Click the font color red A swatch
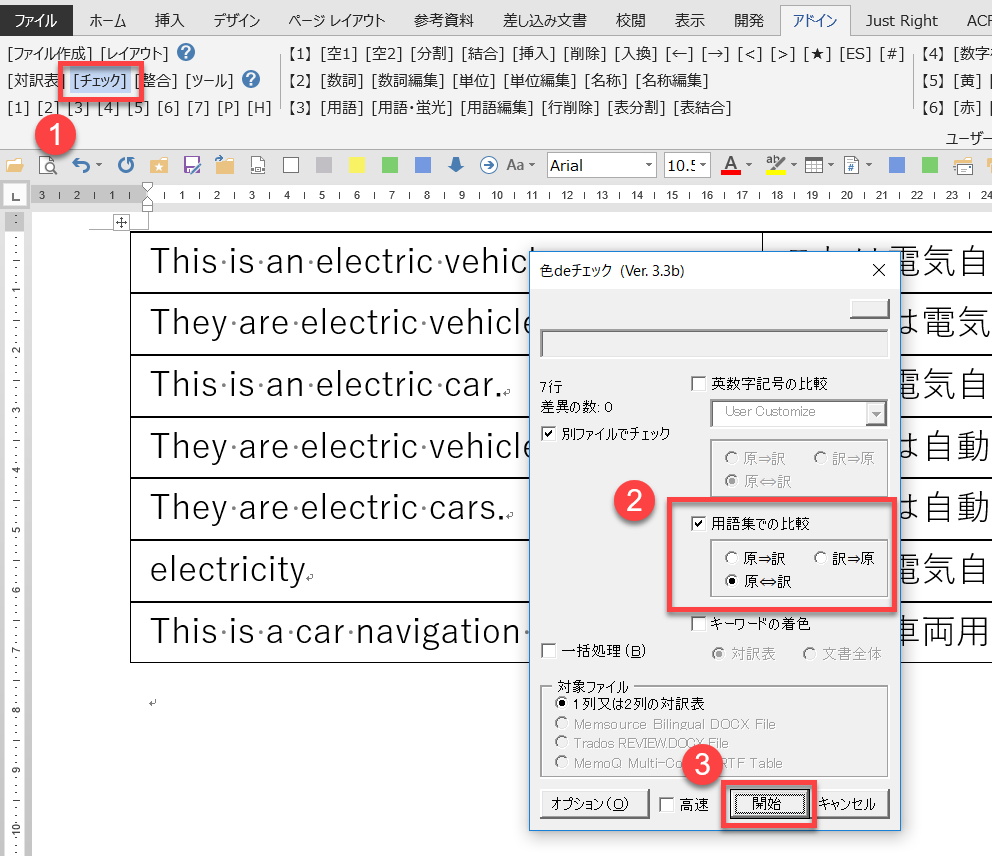992x856 pixels. coord(729,165)
